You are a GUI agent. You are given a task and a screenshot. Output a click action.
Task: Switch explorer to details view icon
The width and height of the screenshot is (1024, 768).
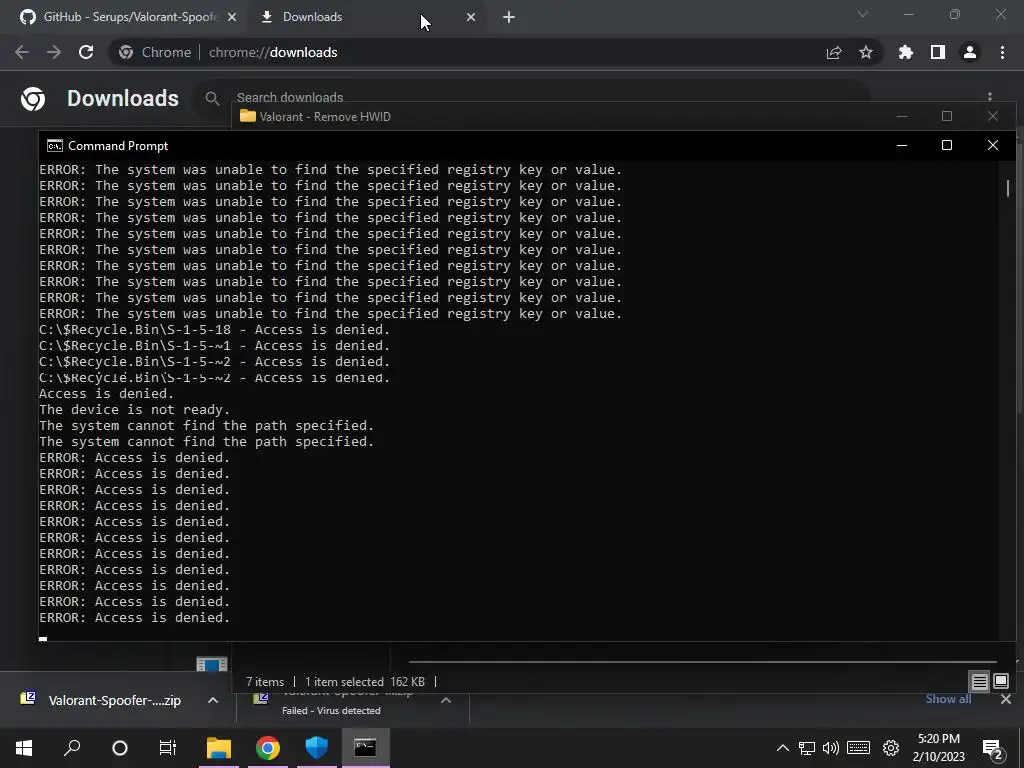click(x=980, y=682)
